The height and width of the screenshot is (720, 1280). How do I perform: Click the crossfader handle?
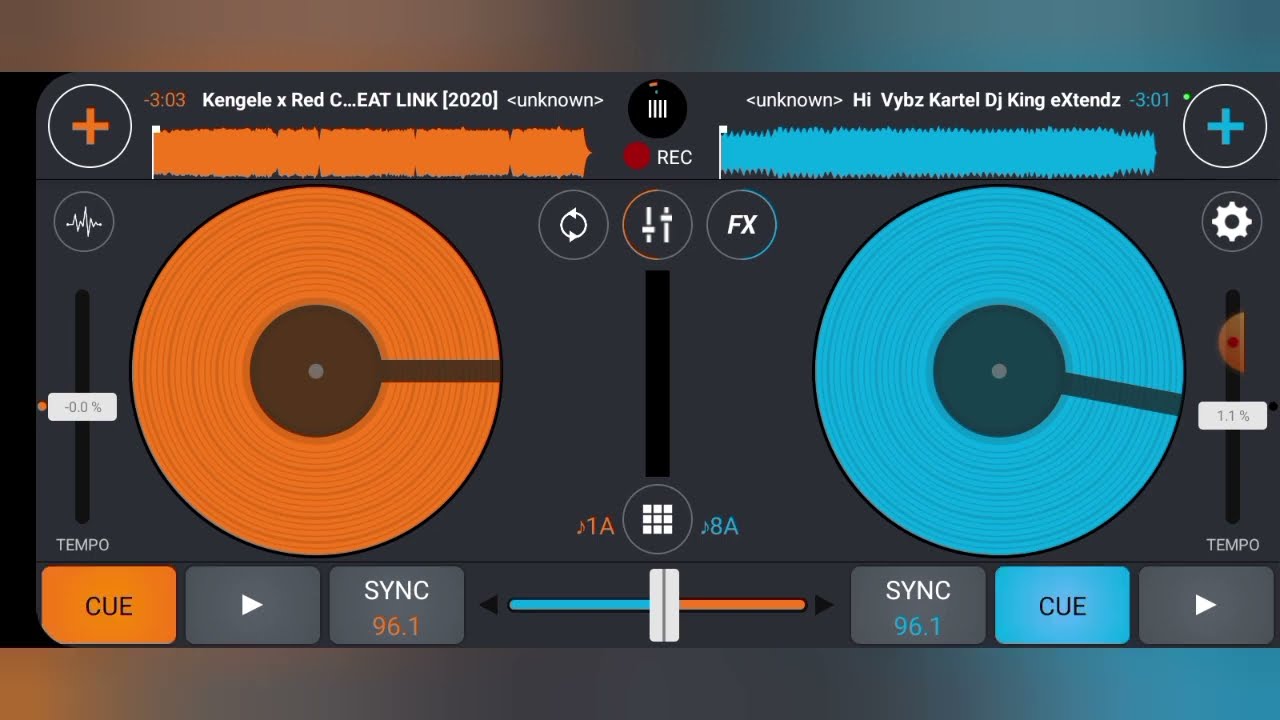point(664,605)
